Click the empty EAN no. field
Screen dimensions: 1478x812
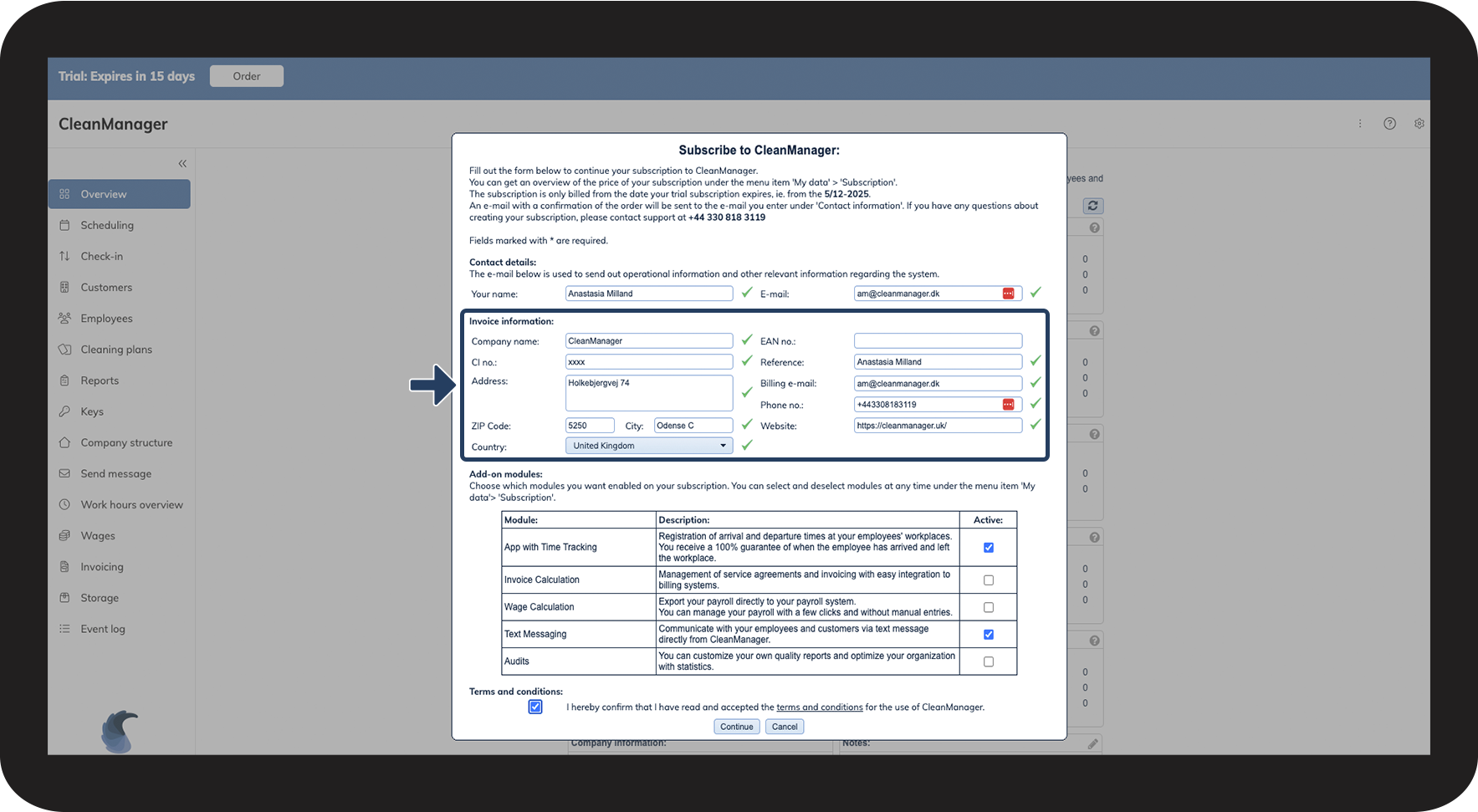[938, 341]
